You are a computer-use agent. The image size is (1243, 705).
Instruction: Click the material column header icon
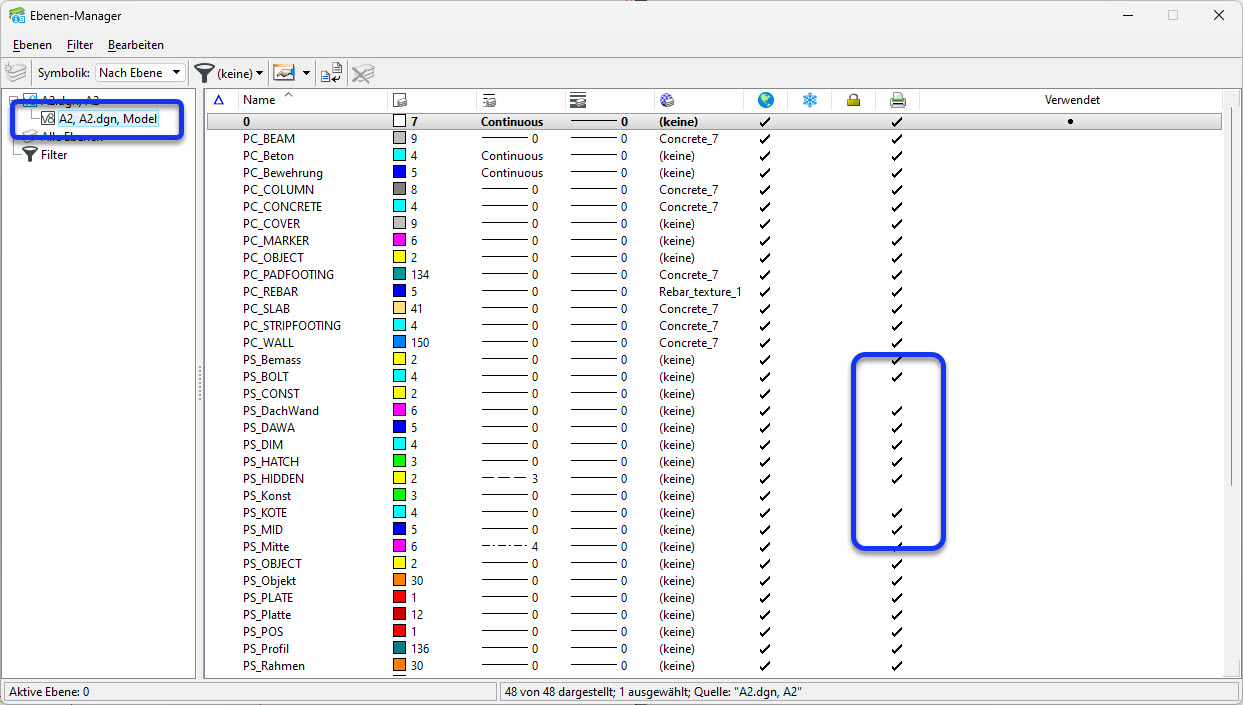point(667,100)
